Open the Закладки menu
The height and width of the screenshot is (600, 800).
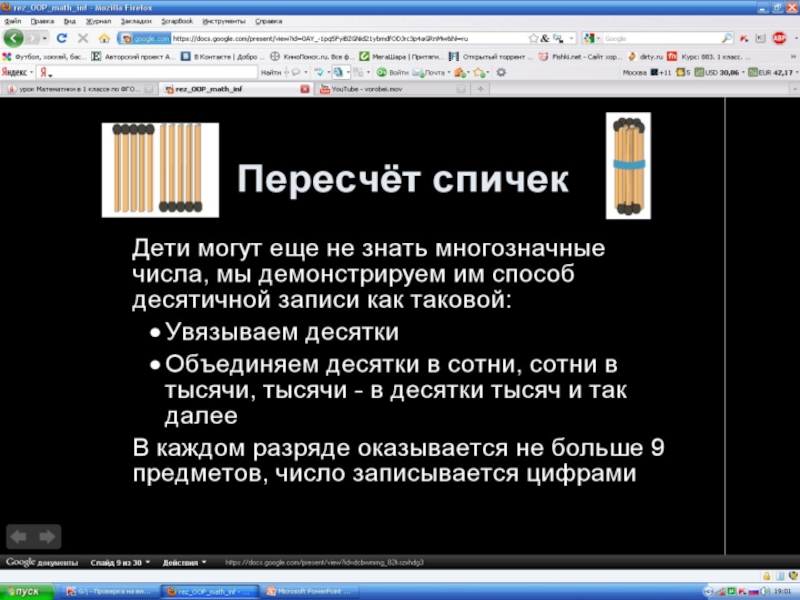coord(136,21)
